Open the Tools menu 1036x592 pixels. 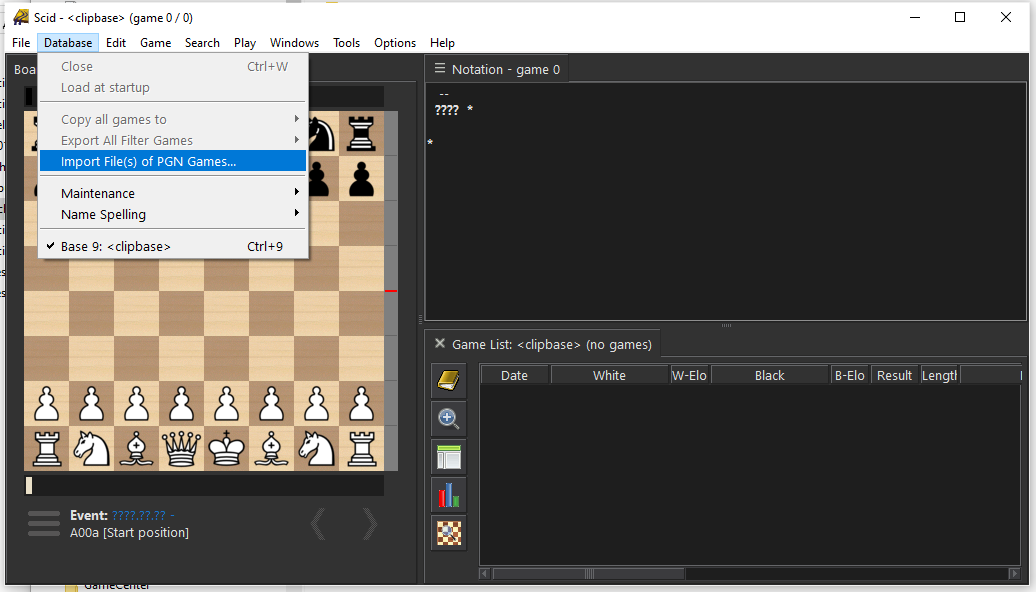[x=346, y=43]
